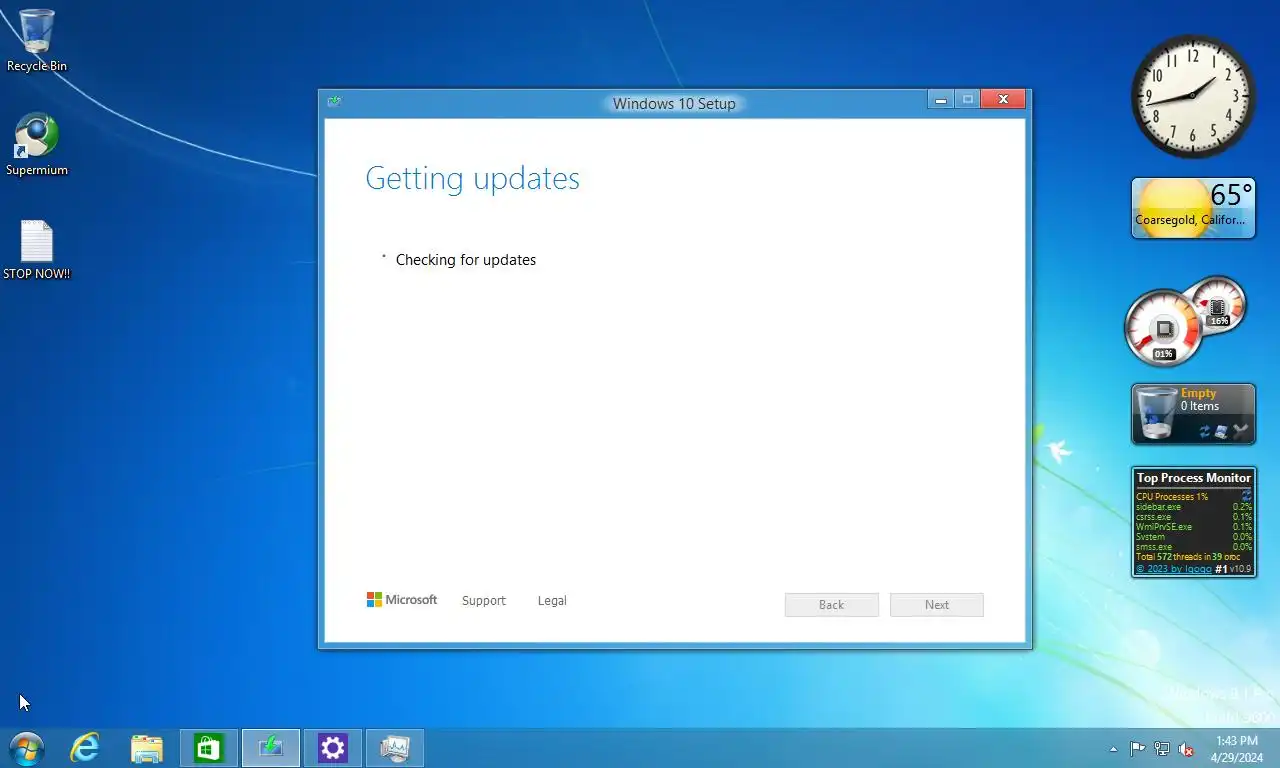The image size is (1280, 768).
Task: Click the memory gauge showing 16%
Action: tap(1217, 305)
